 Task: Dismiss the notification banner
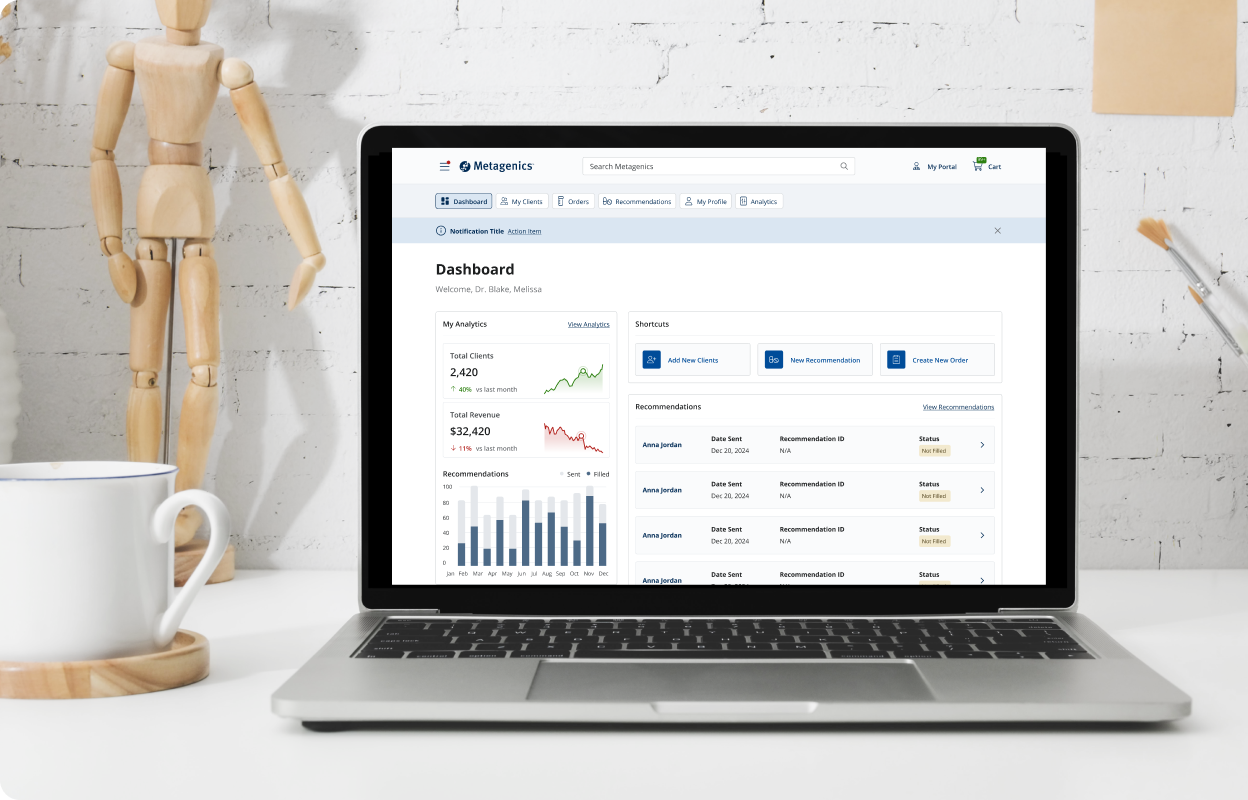(997, 231)
